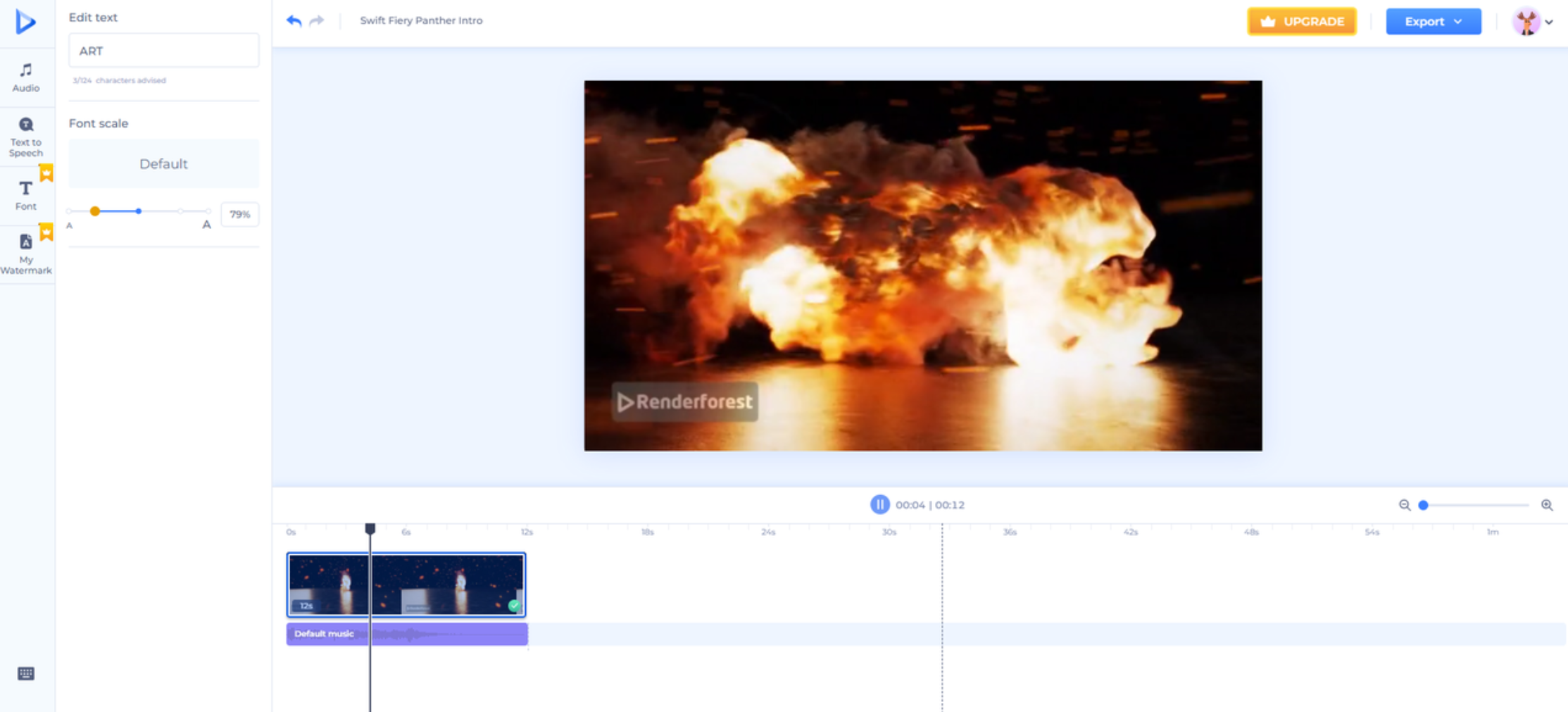Open the Text to Speech panel
Image resolution: width=1568 pixels, height=712 pixels.
coord(26,137)
